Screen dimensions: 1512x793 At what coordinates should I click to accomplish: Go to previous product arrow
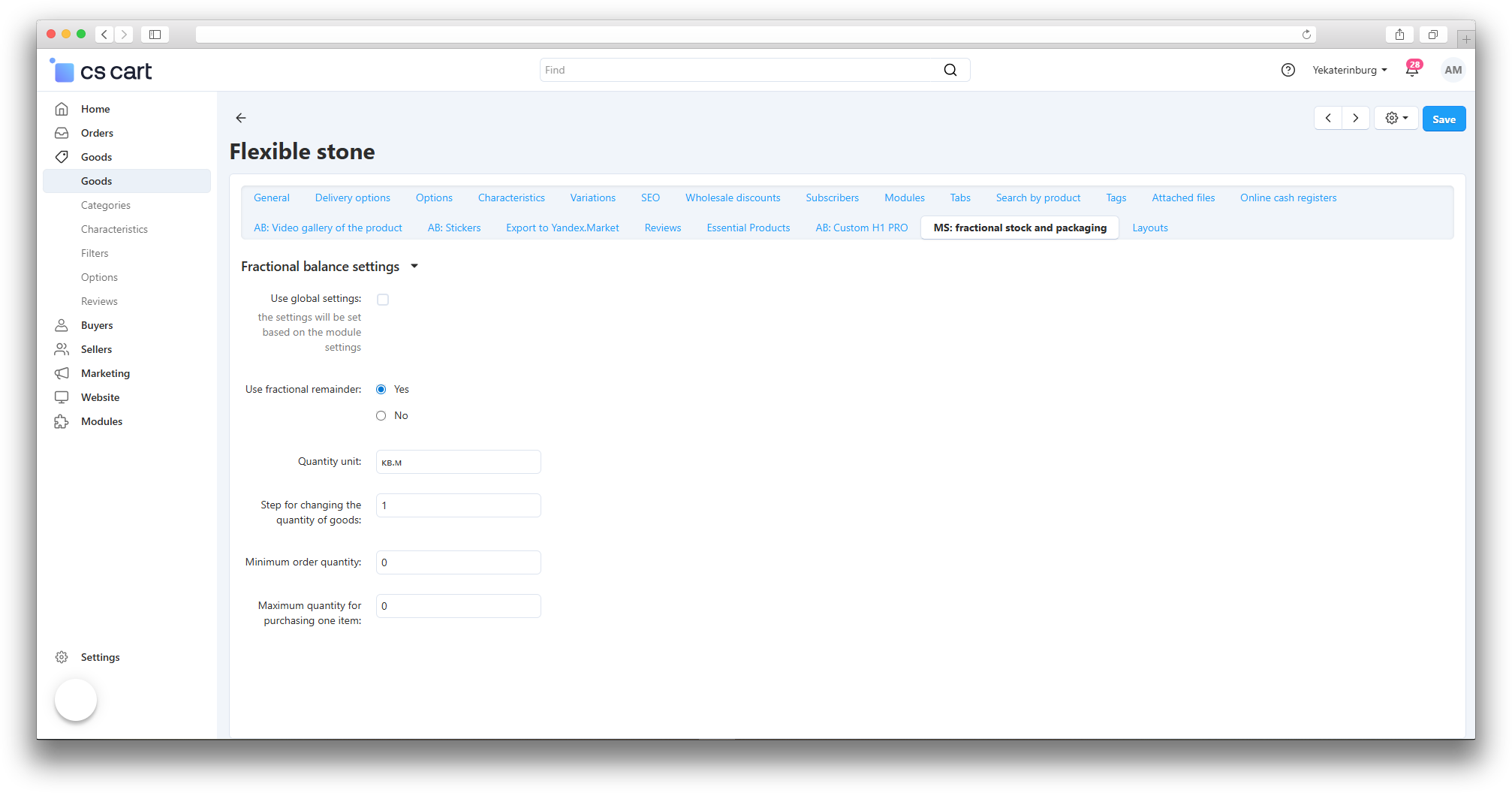pyautogui.click(x=1328, y=118)
